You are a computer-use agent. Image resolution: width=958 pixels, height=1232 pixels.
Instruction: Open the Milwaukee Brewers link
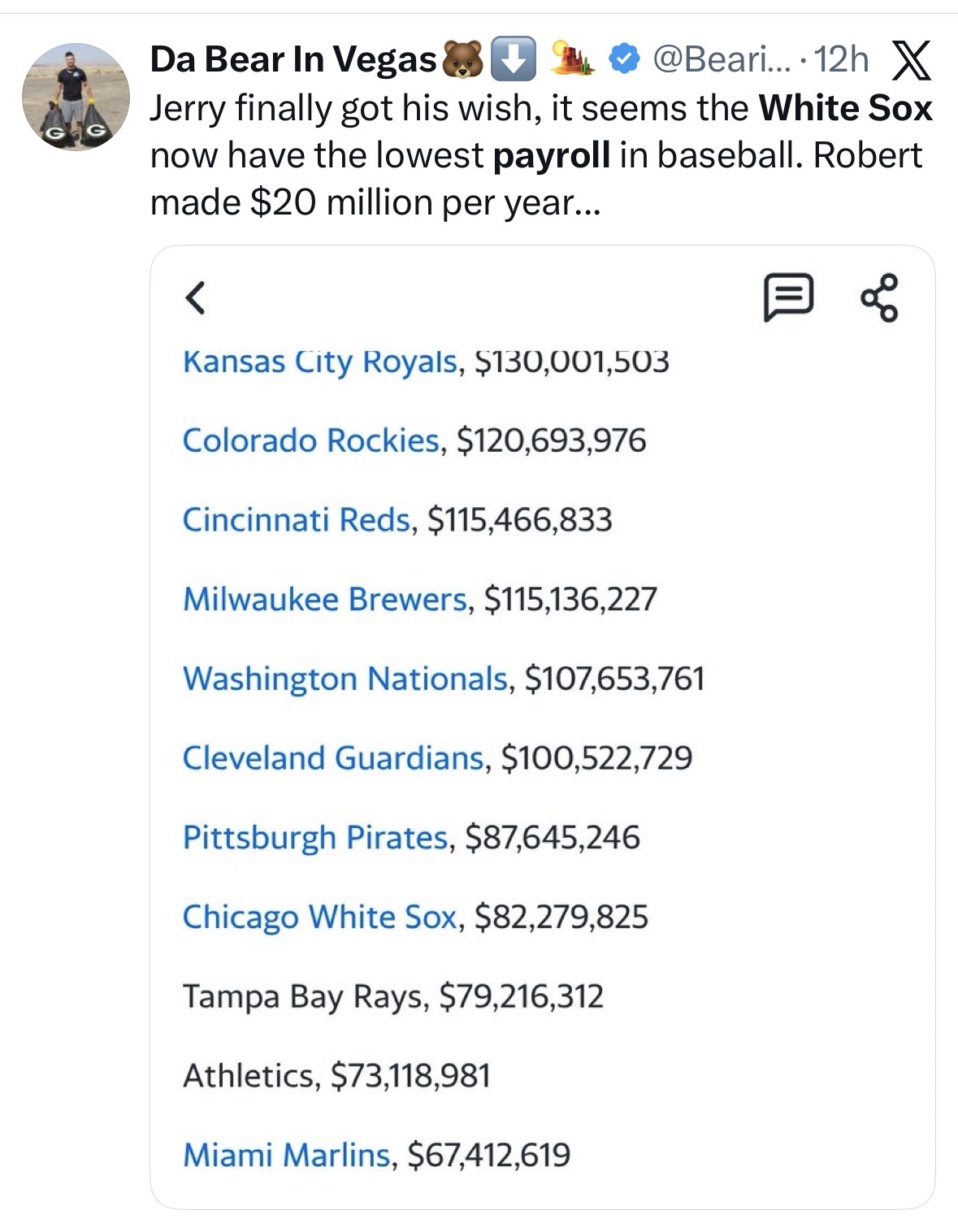[325, 599]
